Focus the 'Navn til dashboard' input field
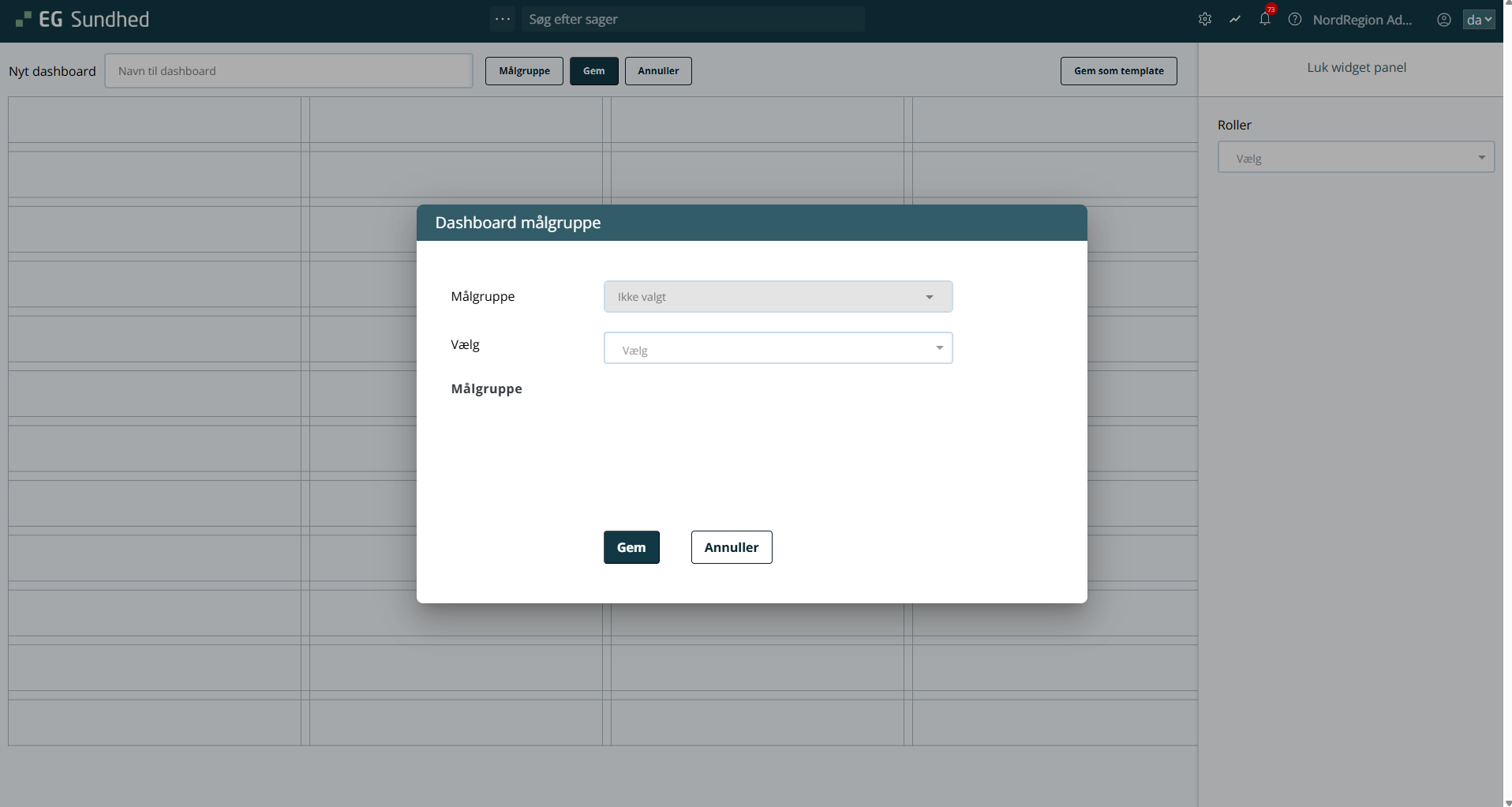The image size is (1512, 807). pos(289,71)
